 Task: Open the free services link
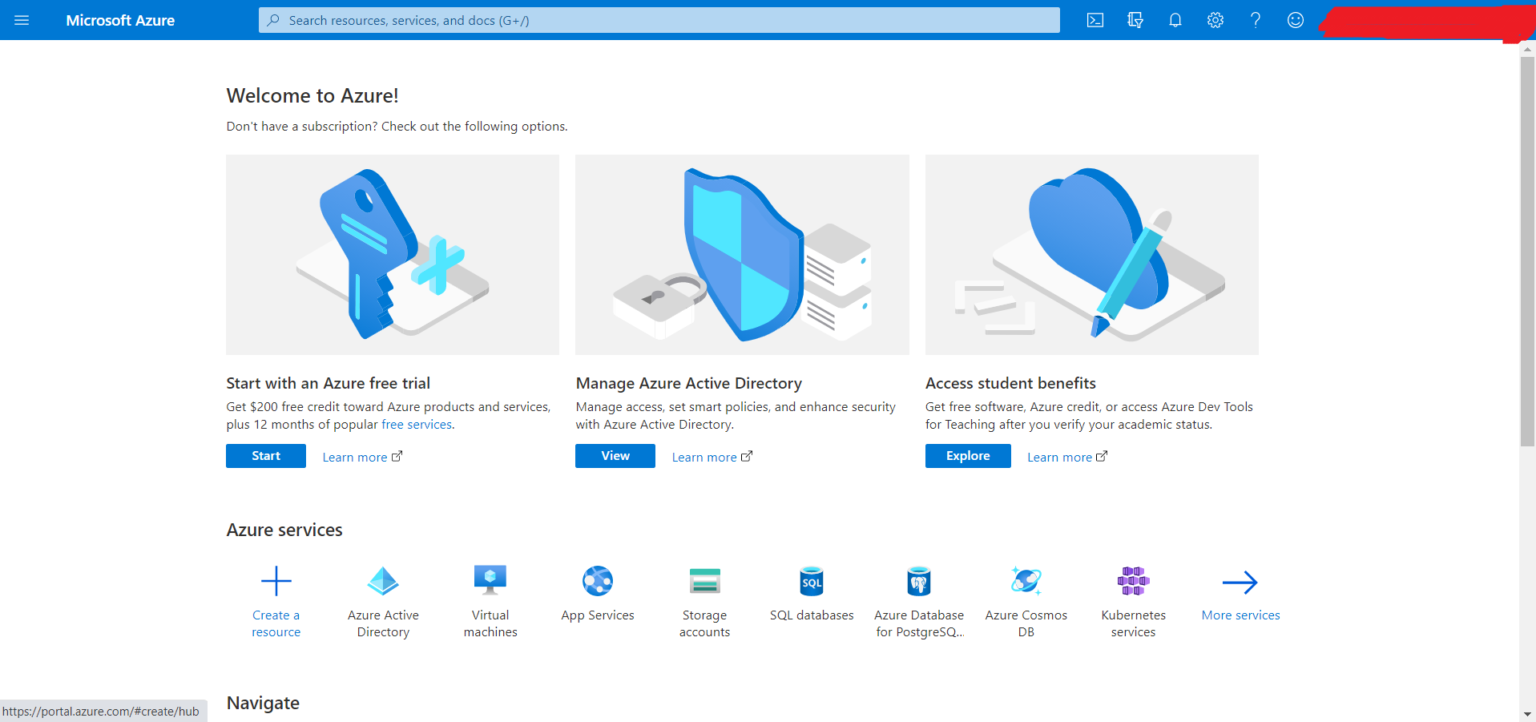[x=417, y=424]
